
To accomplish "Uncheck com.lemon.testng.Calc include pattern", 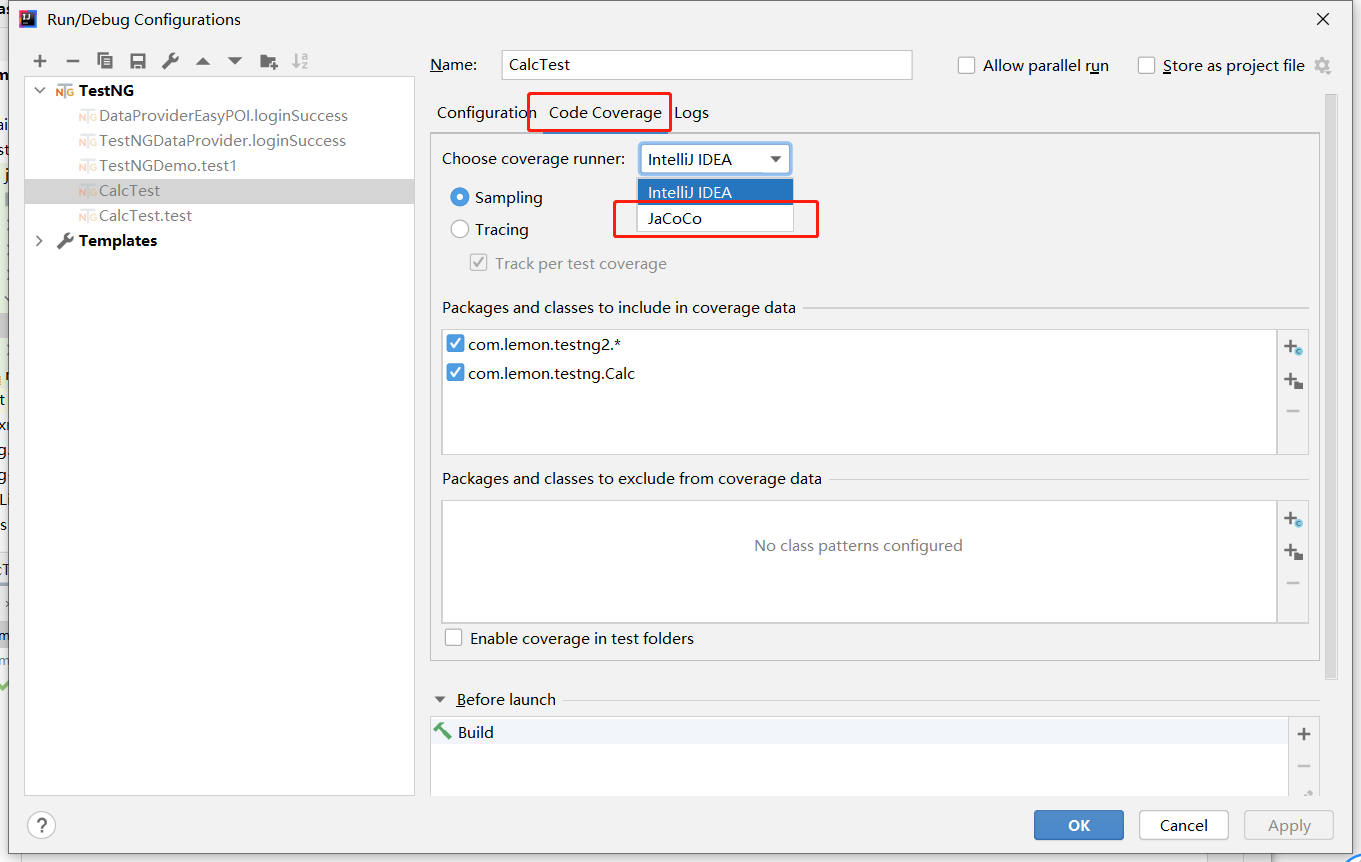I will point(456,373).
